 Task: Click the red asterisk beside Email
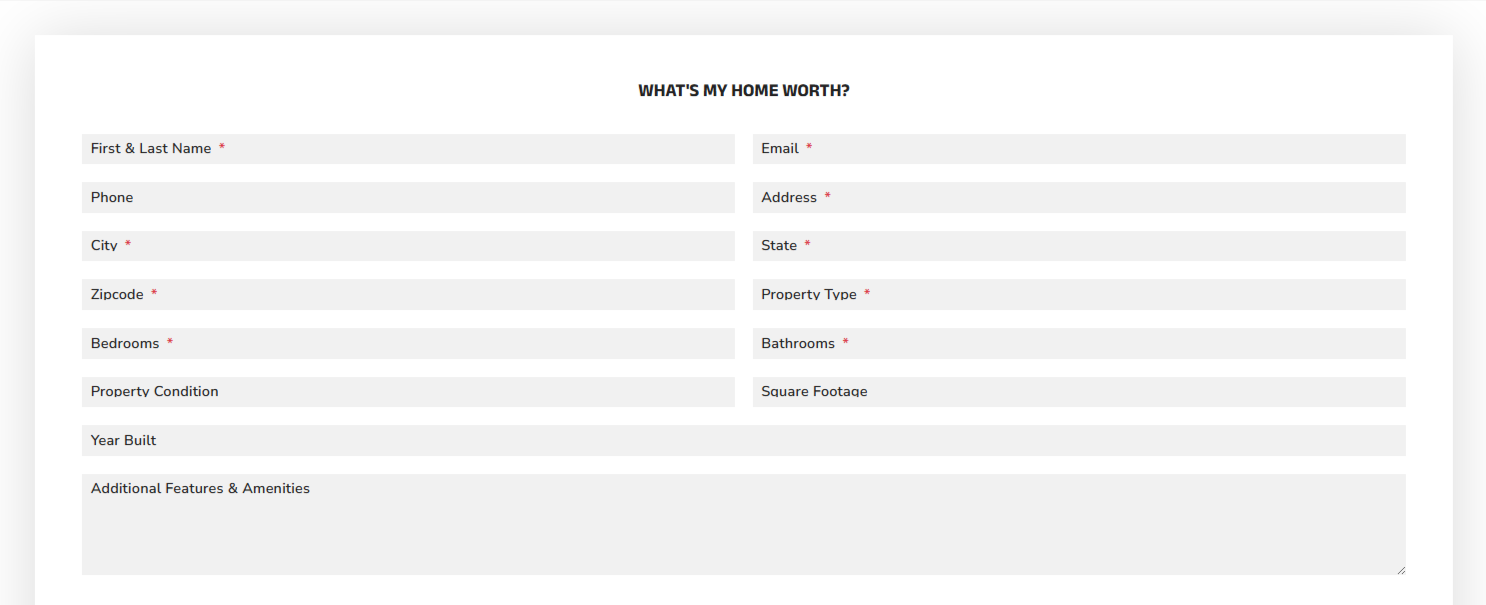pyautogui.click(x=809, y=147)
